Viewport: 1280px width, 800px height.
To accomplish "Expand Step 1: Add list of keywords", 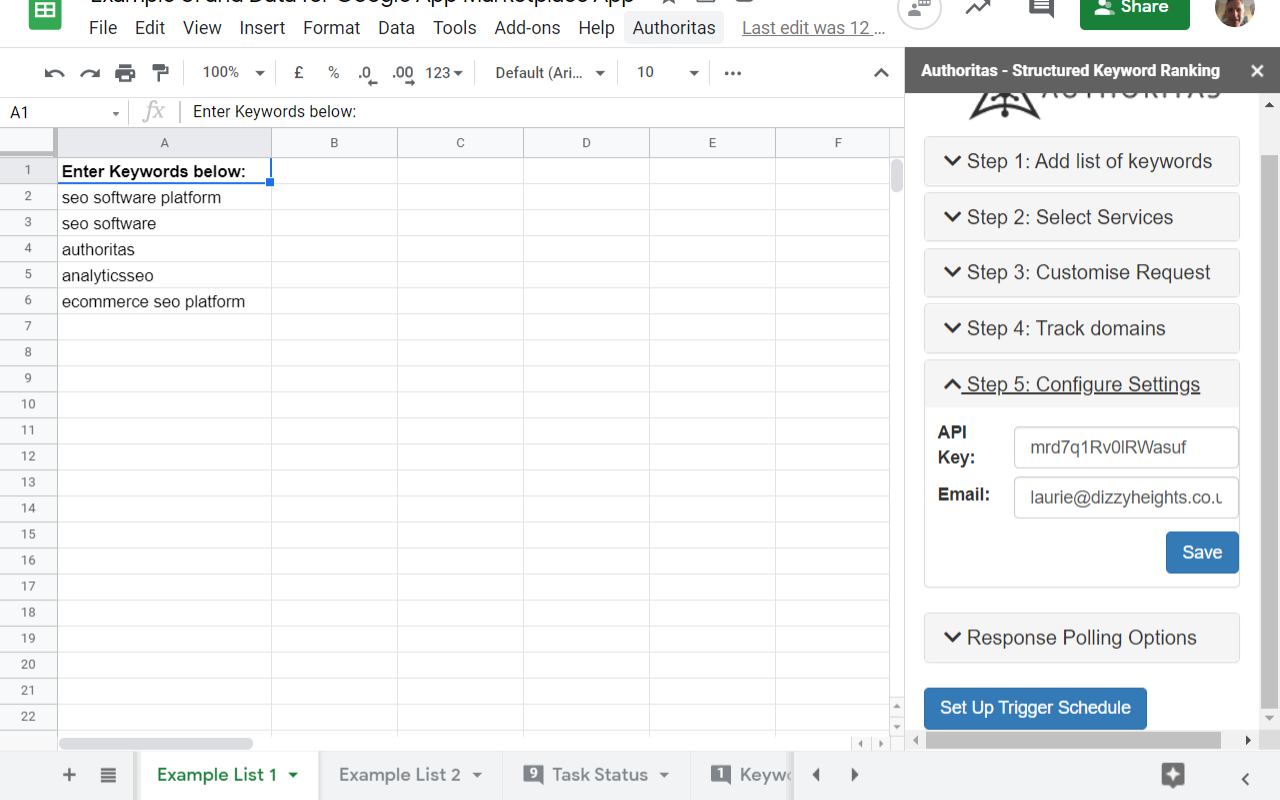I will click(x=1082, y=162).
